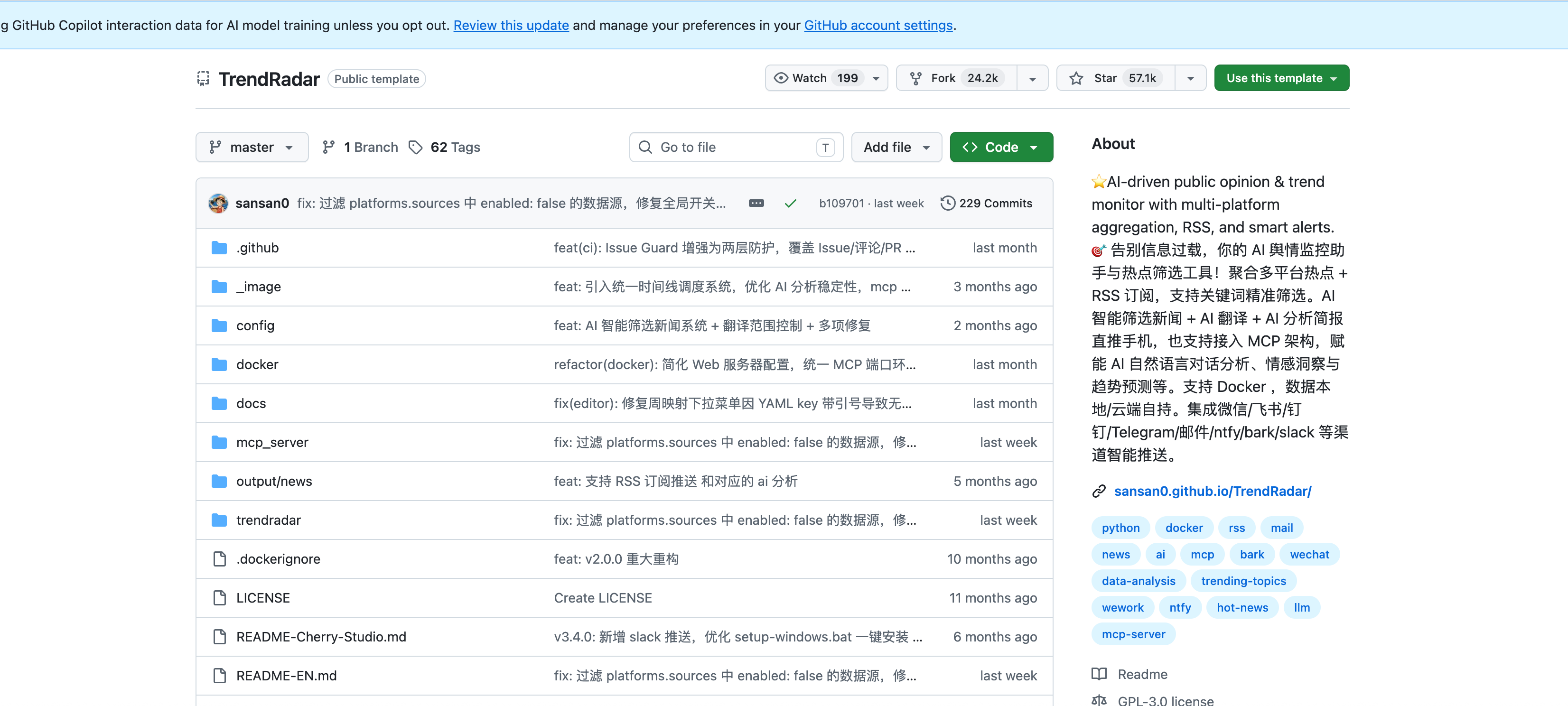
Task: Open commit b109701
Action: 841,203
